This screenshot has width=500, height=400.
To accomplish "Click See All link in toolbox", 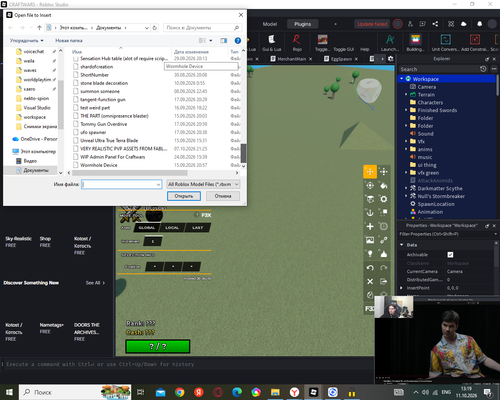I will (95, 283).
